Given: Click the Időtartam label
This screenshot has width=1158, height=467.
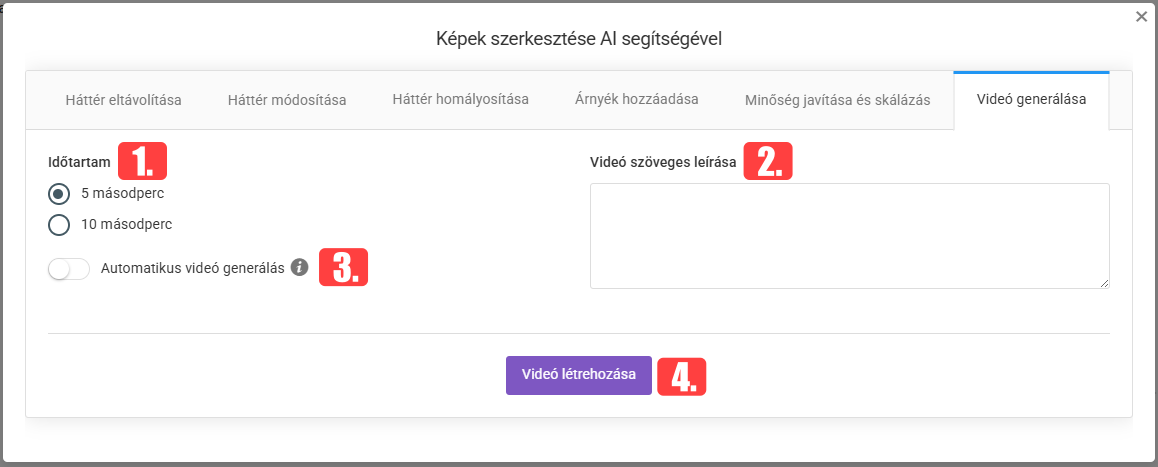Looking at the screenshot, I should [x=79, y=162].
